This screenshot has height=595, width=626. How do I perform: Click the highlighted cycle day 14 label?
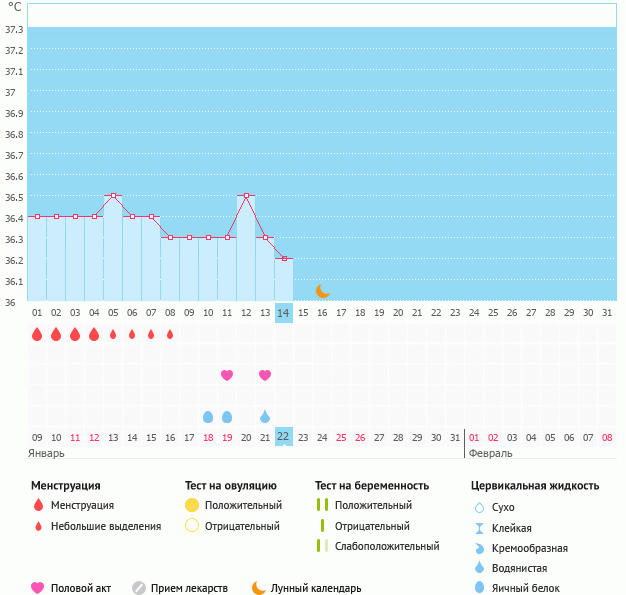[x=284, y=313]
